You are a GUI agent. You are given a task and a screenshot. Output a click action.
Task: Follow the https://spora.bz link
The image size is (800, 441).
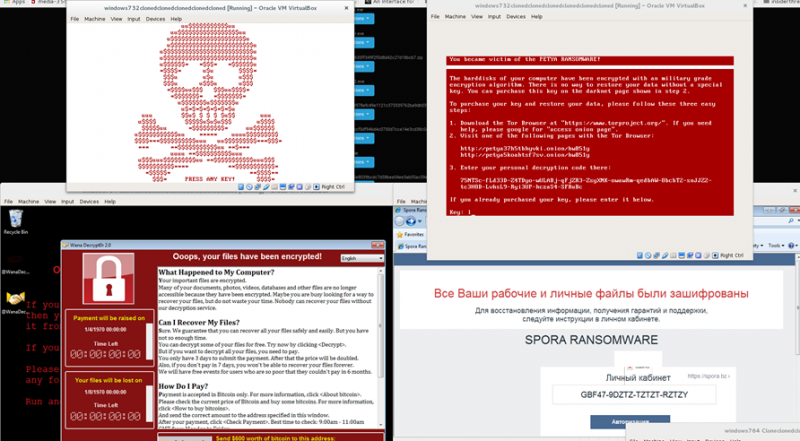pos(709,376)
